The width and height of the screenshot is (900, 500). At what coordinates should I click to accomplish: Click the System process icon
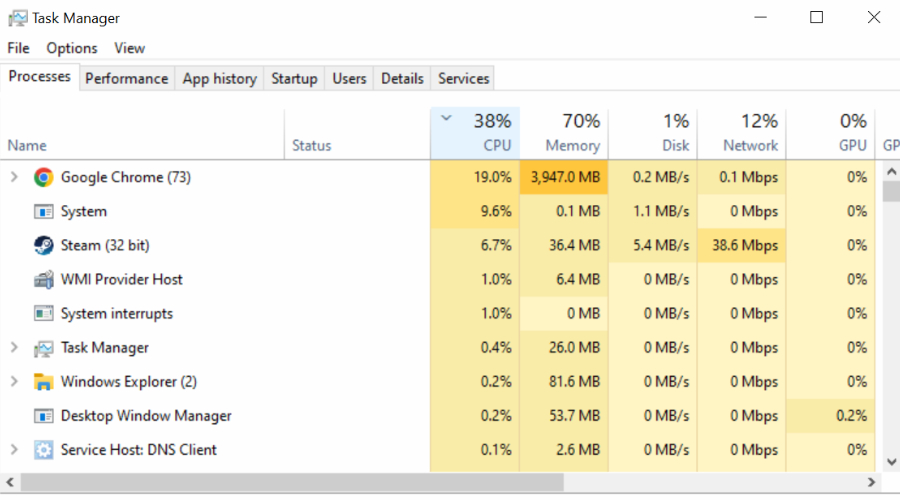click(44, 212)
